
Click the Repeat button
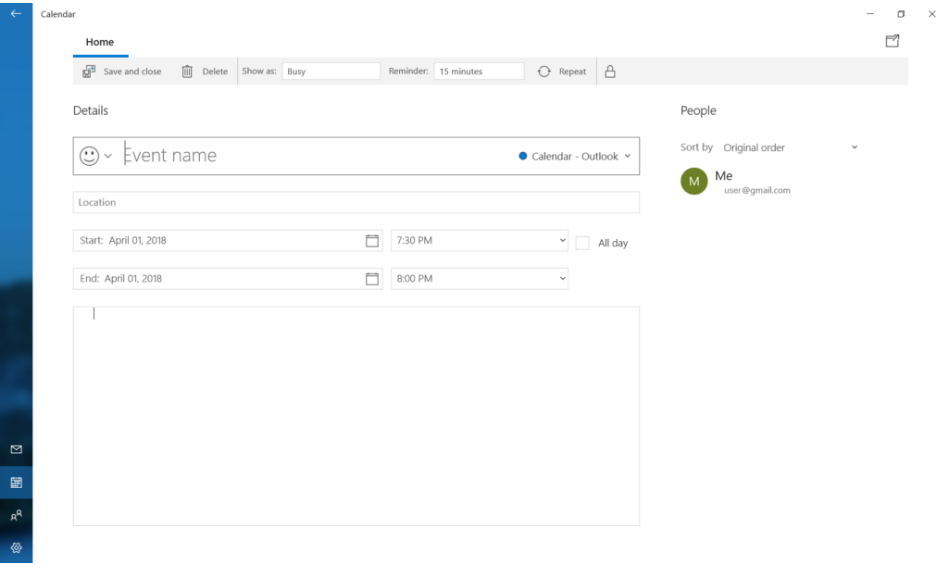point(562,71)
